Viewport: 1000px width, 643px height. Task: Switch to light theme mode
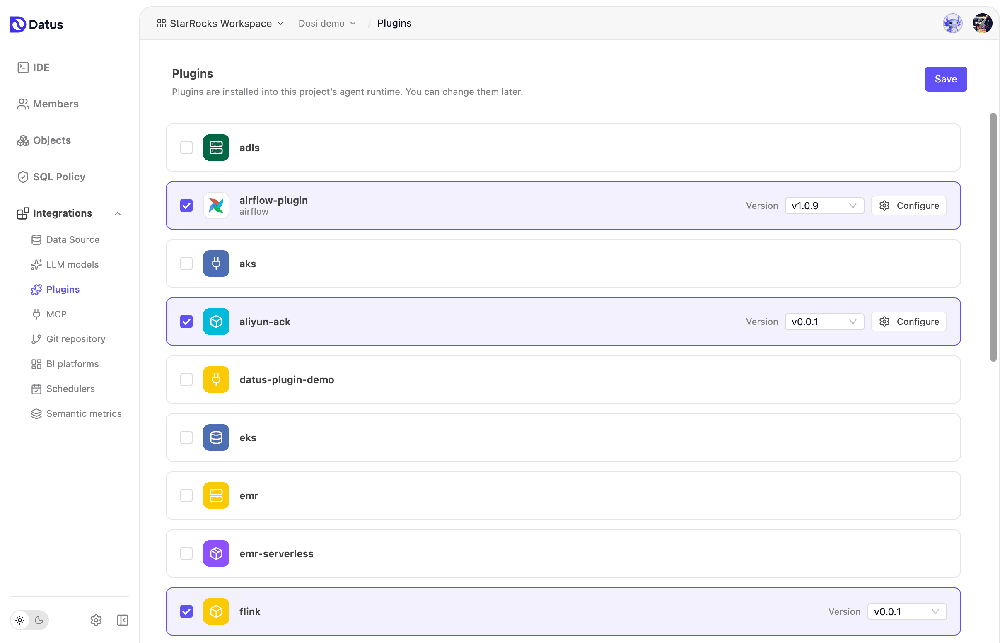tap(20, 620)
